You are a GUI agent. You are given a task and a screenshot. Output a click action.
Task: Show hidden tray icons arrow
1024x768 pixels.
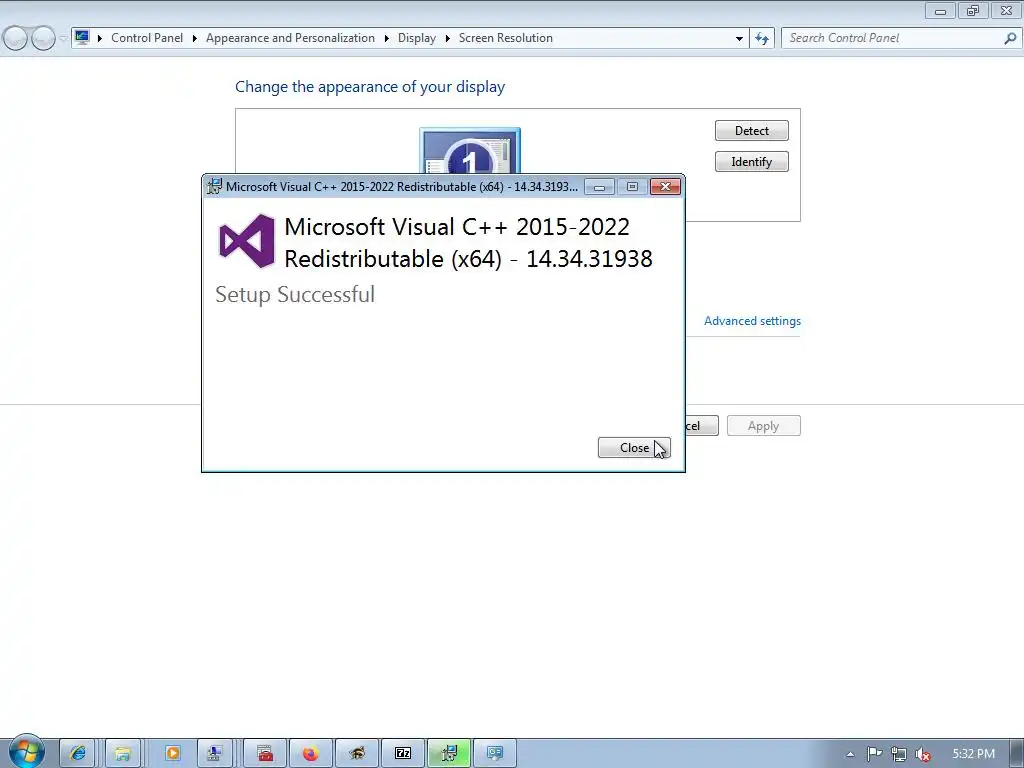850,754
